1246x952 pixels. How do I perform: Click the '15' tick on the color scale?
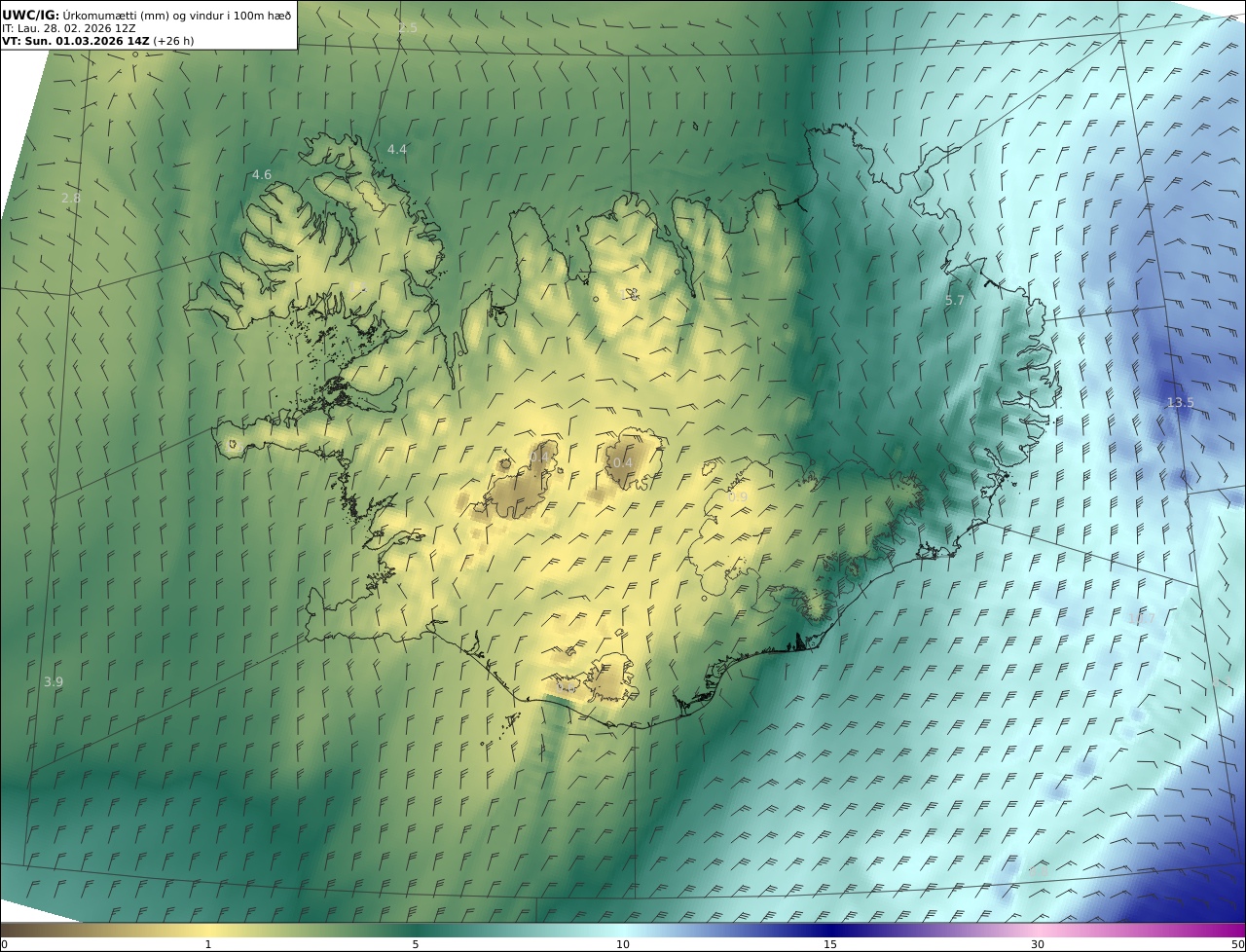click(x=830, y=944)
